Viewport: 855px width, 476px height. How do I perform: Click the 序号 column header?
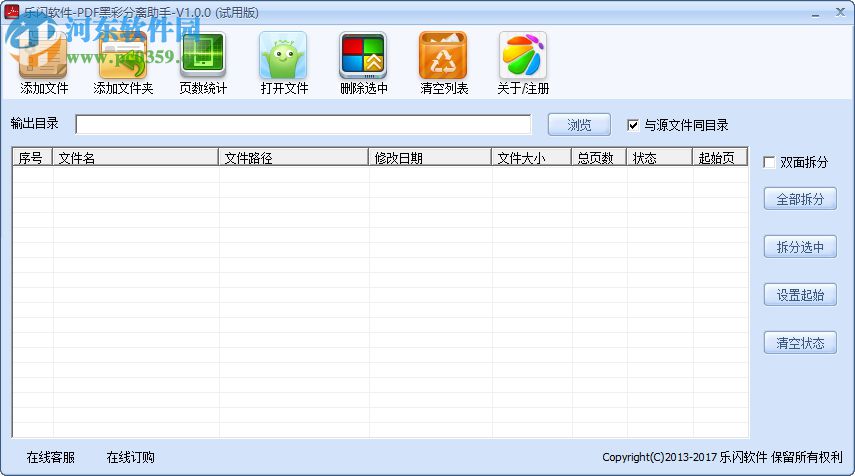[32, 157]
